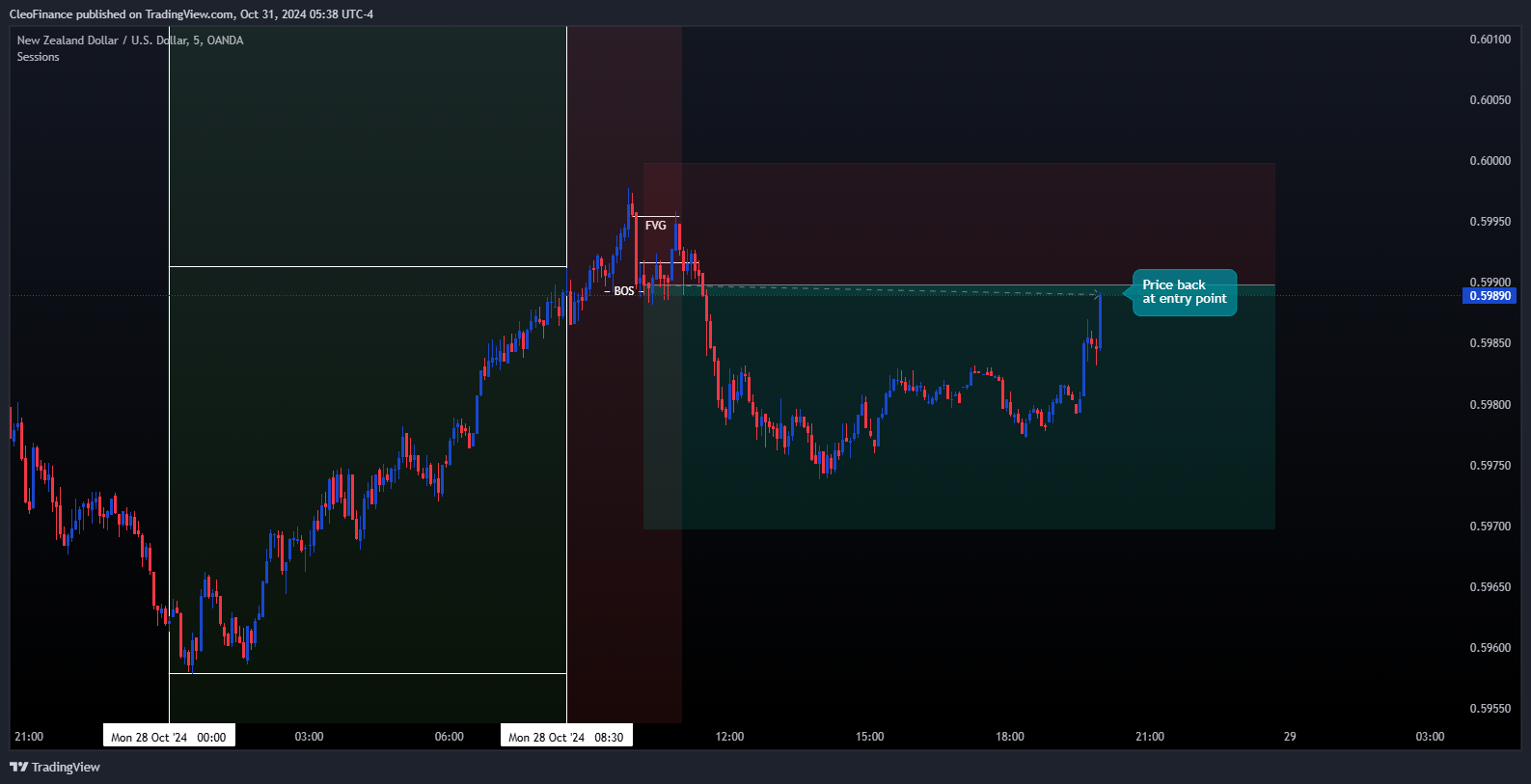Viewport: 1531px width, 784px height.
Task: Click the 0.59700 price axis label
Action: (1490, 527)
